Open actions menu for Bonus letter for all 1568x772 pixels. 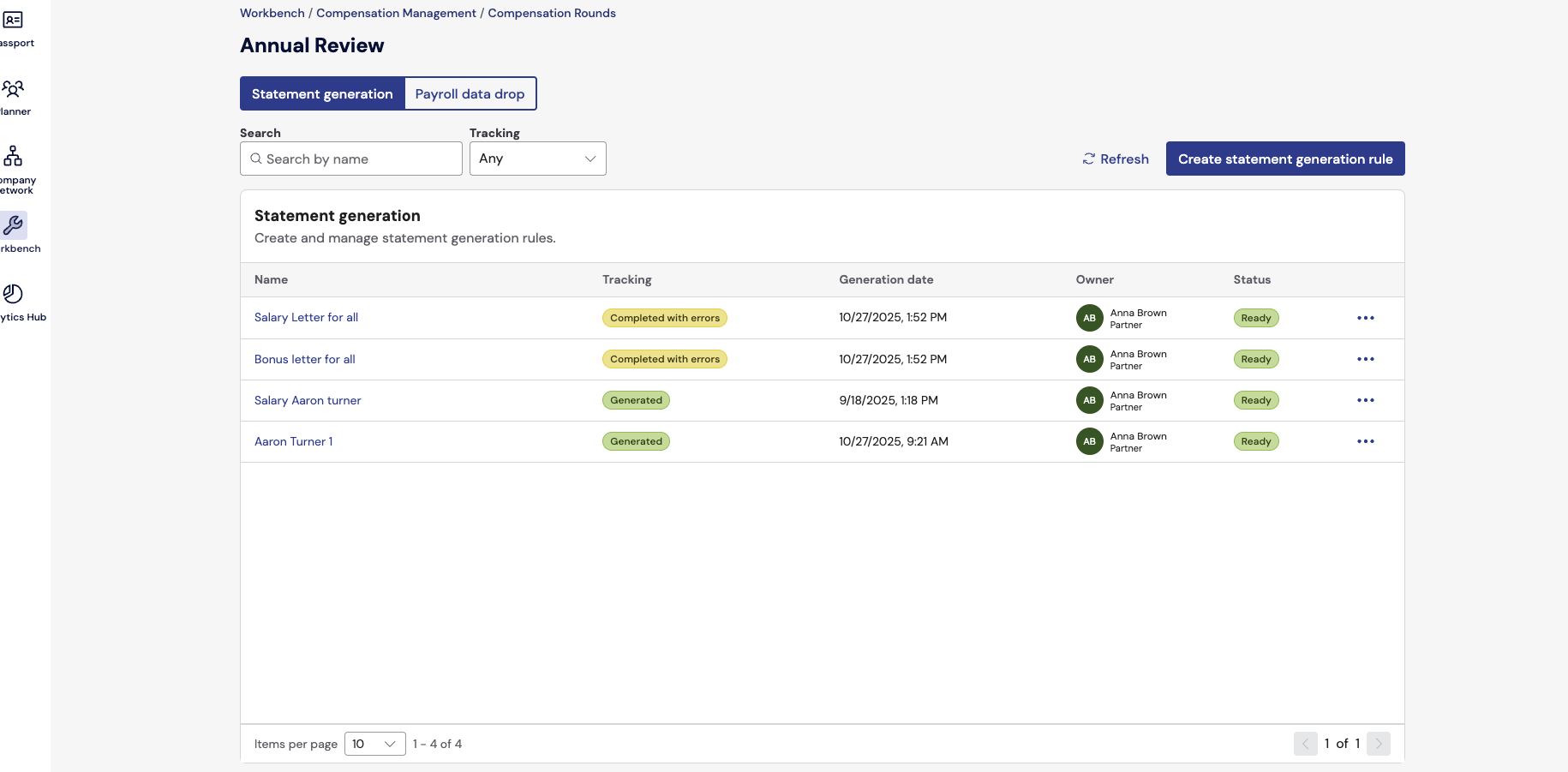tap(1365, 359)
